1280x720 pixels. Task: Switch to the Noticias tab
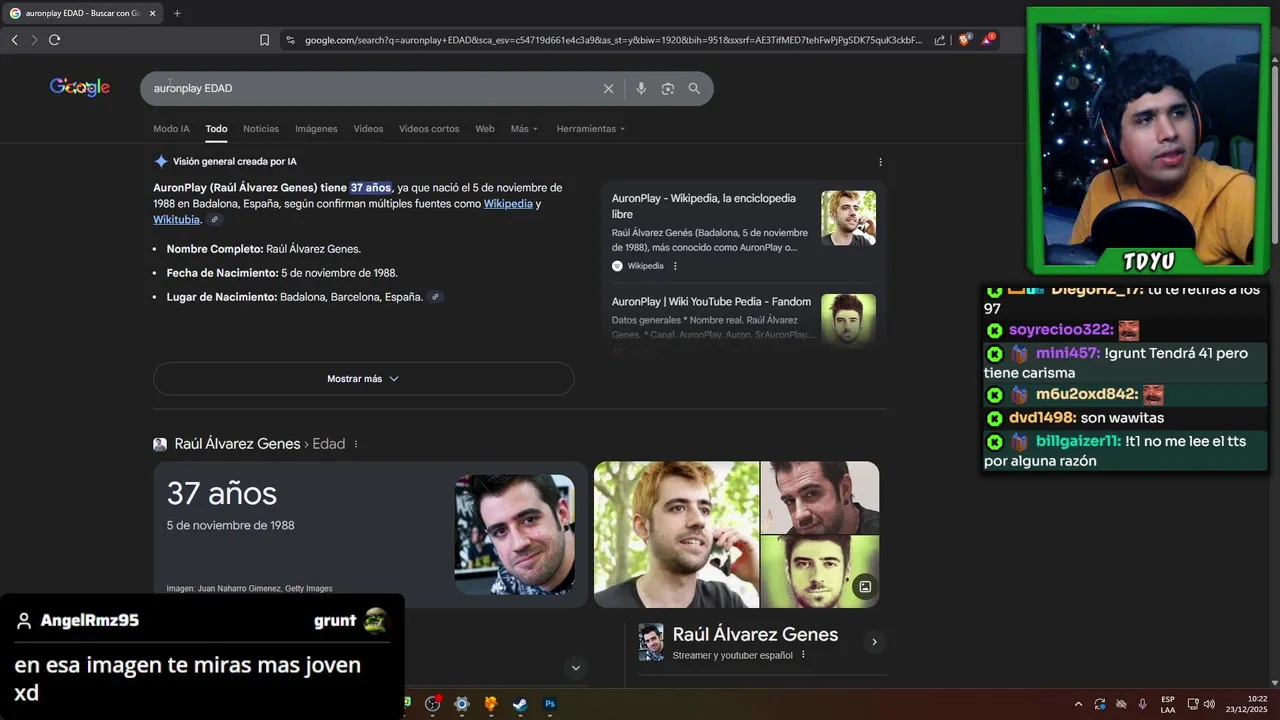point(261,129)
